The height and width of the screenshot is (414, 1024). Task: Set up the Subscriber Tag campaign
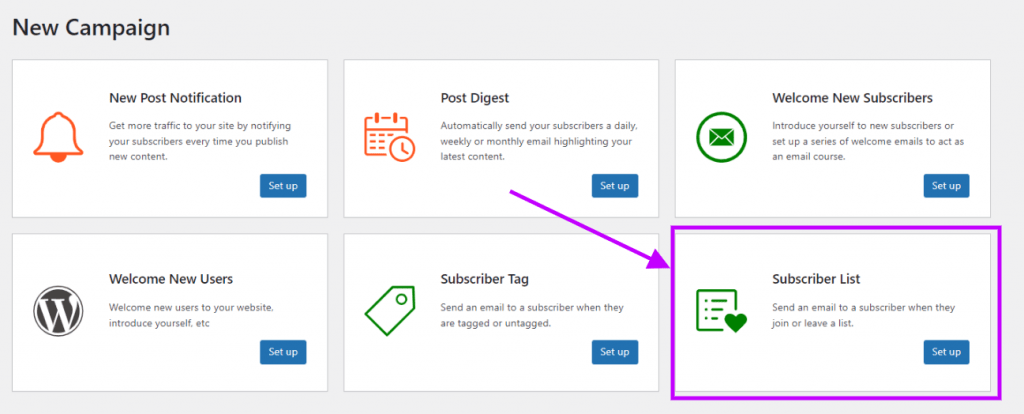pyautogui.click(x=615, y=352)
